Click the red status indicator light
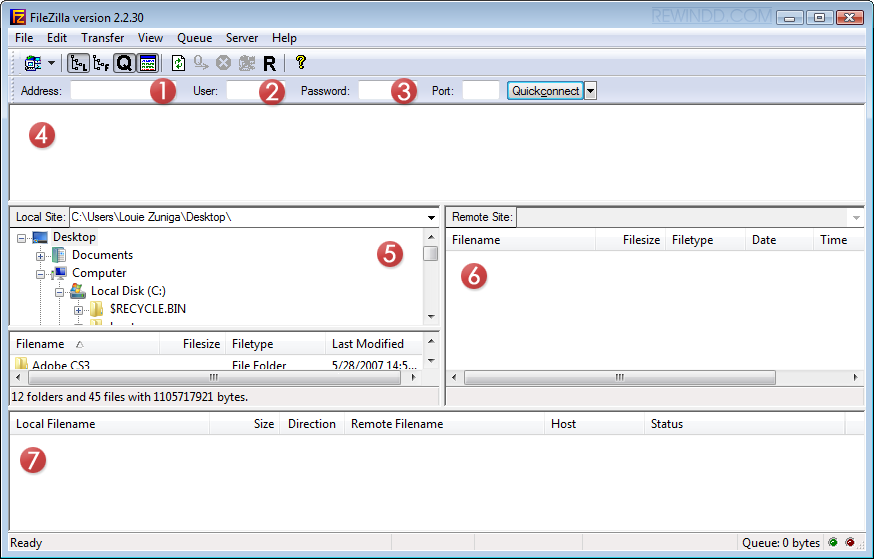The image size is (874, 559). point(850,542)
